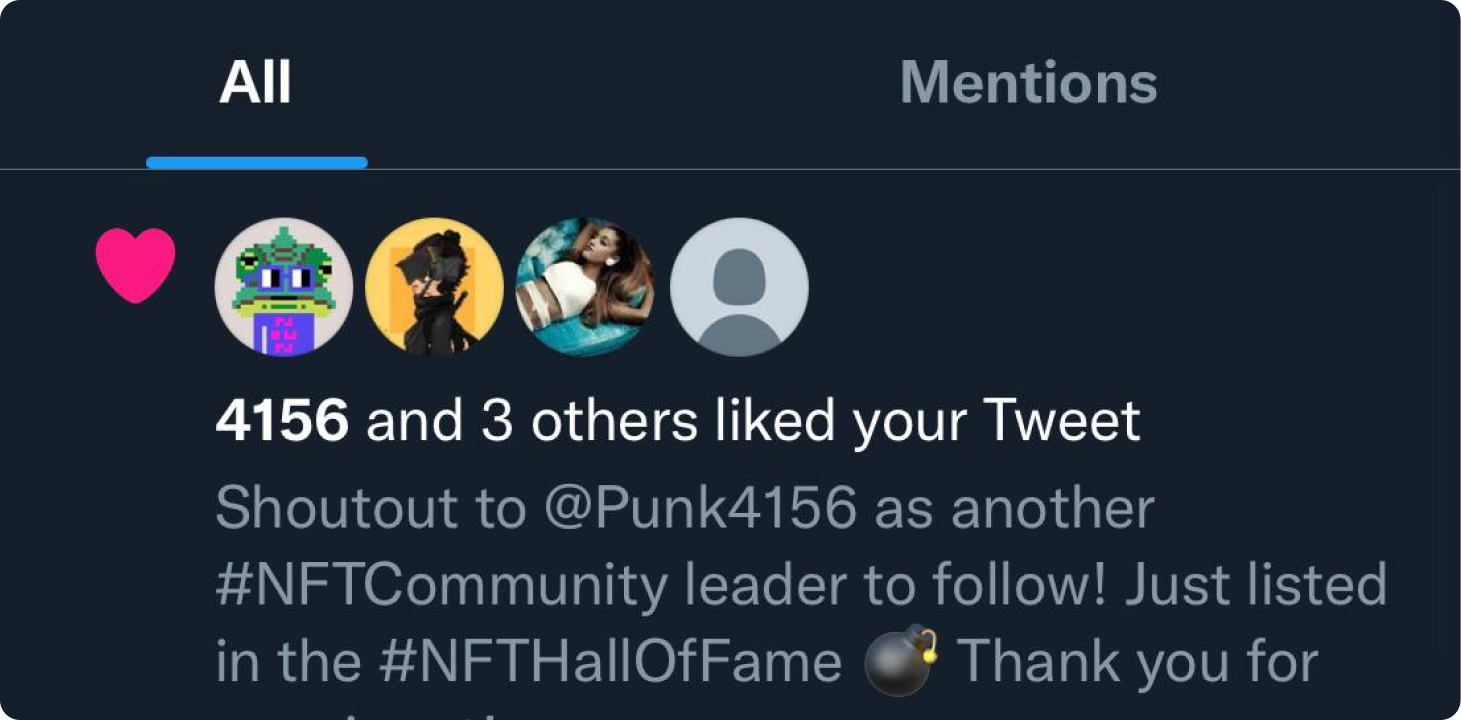The width and height of the screenshot is (1461, 720).
Task: Click the pink heart like icon
Action: [135, 265]
